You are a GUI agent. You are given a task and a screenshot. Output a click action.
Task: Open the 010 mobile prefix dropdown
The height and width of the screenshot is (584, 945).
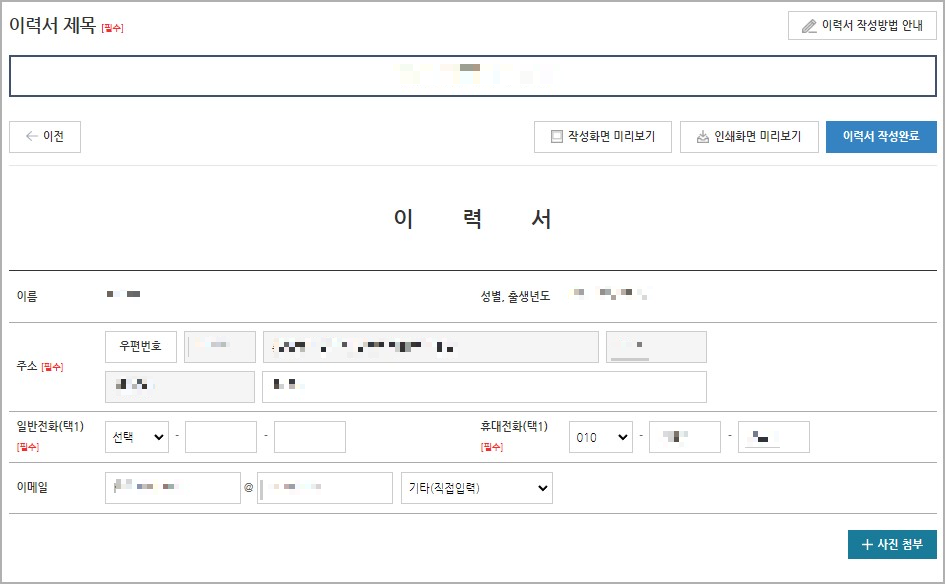pos(600,436)
